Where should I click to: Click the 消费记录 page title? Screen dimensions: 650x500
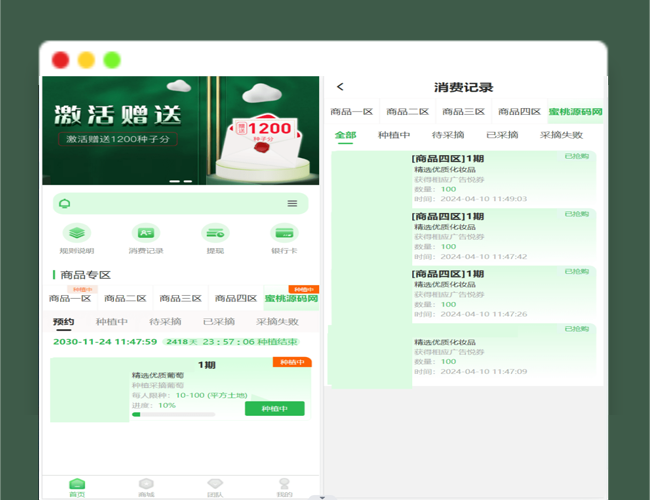(x=463, y=87)
